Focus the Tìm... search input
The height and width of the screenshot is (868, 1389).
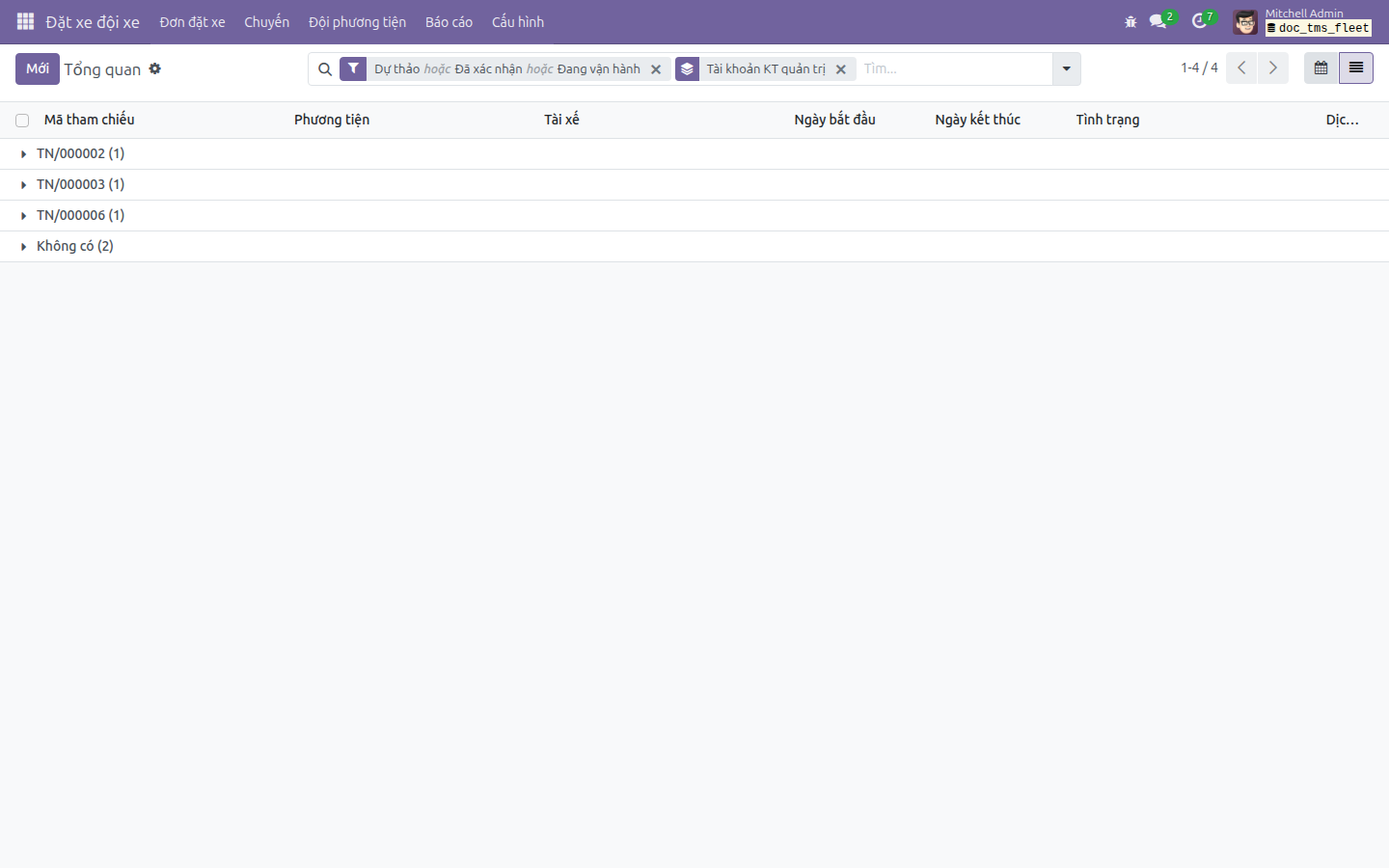point(955,68)
